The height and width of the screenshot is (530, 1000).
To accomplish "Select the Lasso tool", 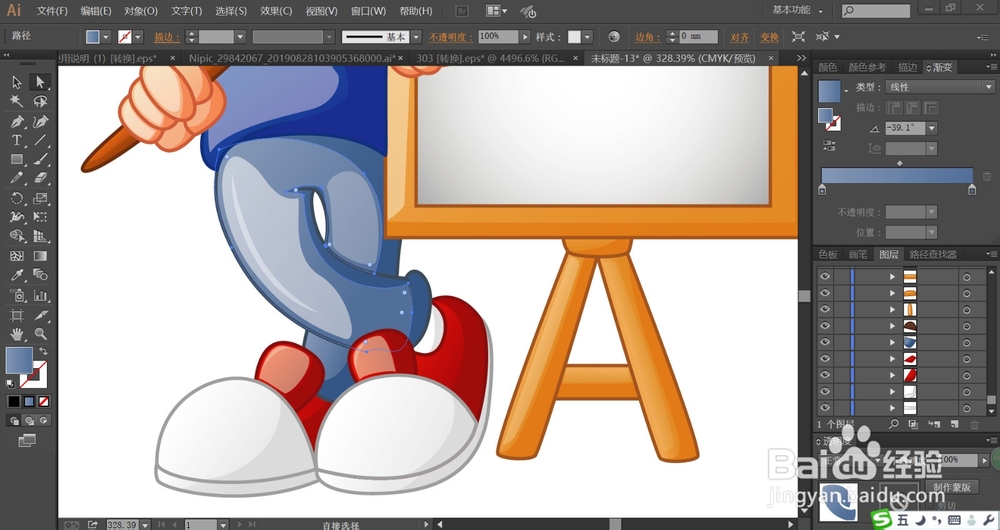I will (x=40, y=101).
